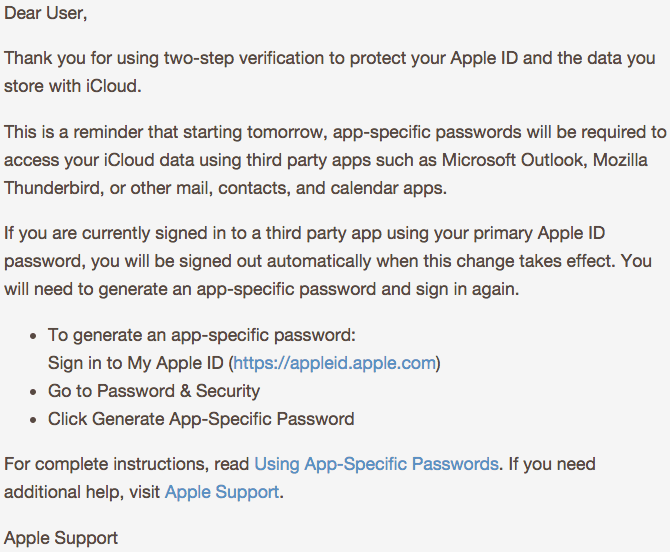The width and height of the screenshot is (670, 552).
Task: Open the https://appleid.apple.com link
Action: [x=334, y=363]
